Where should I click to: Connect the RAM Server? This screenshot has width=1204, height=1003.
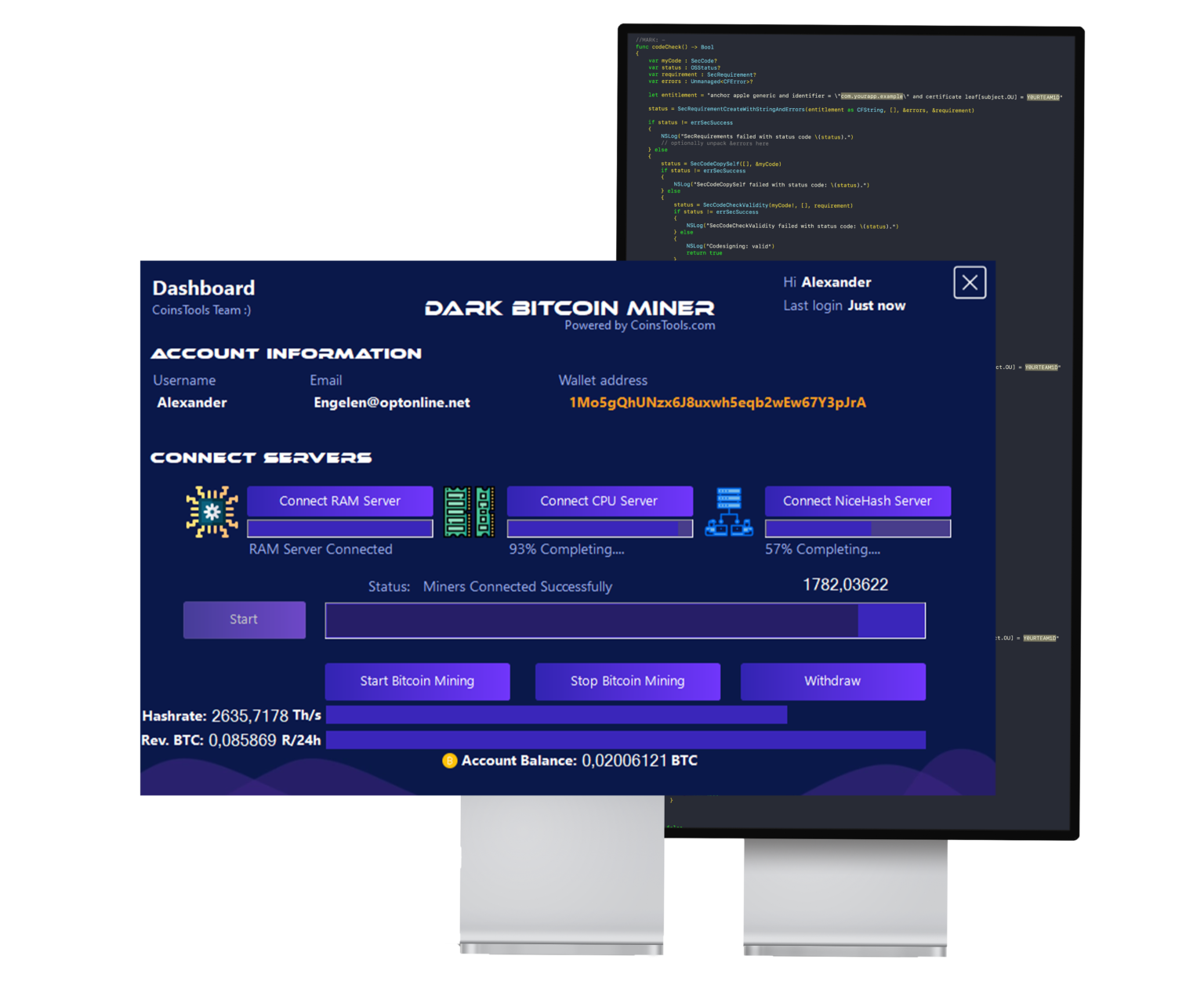click(340, 501)
